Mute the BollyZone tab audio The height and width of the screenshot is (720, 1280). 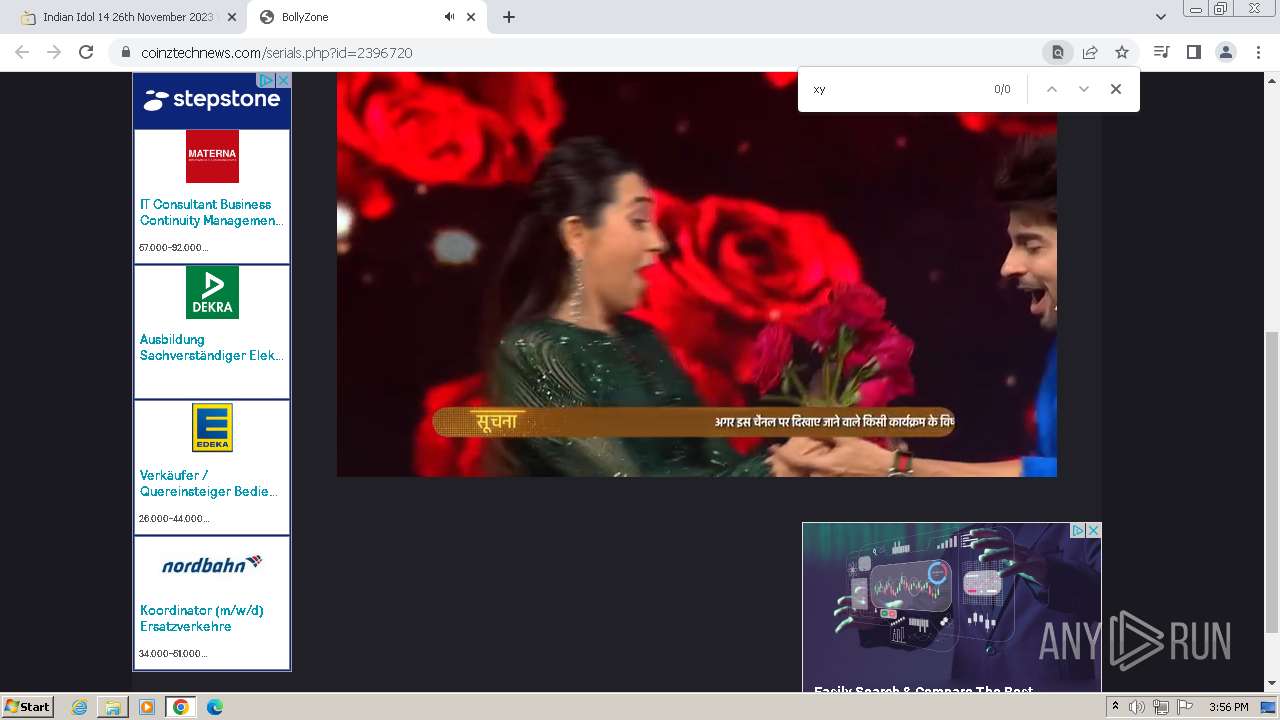click(x=449, y=17)
